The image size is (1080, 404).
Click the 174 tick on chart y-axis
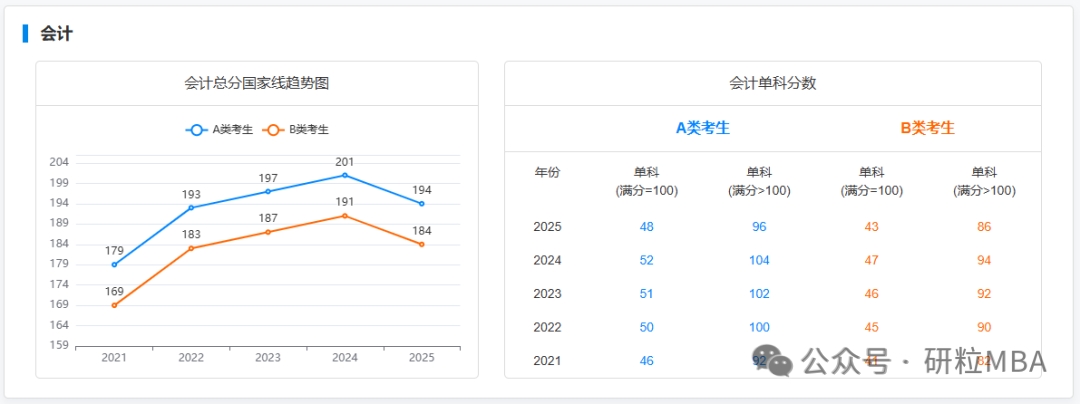[x=60, y=284]
